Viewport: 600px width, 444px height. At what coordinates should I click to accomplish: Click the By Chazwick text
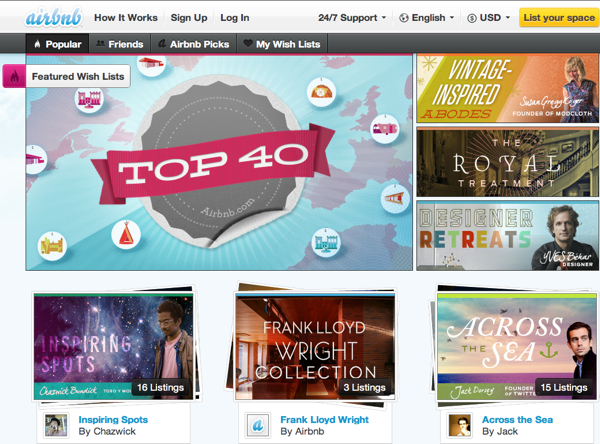click(107, 431)
